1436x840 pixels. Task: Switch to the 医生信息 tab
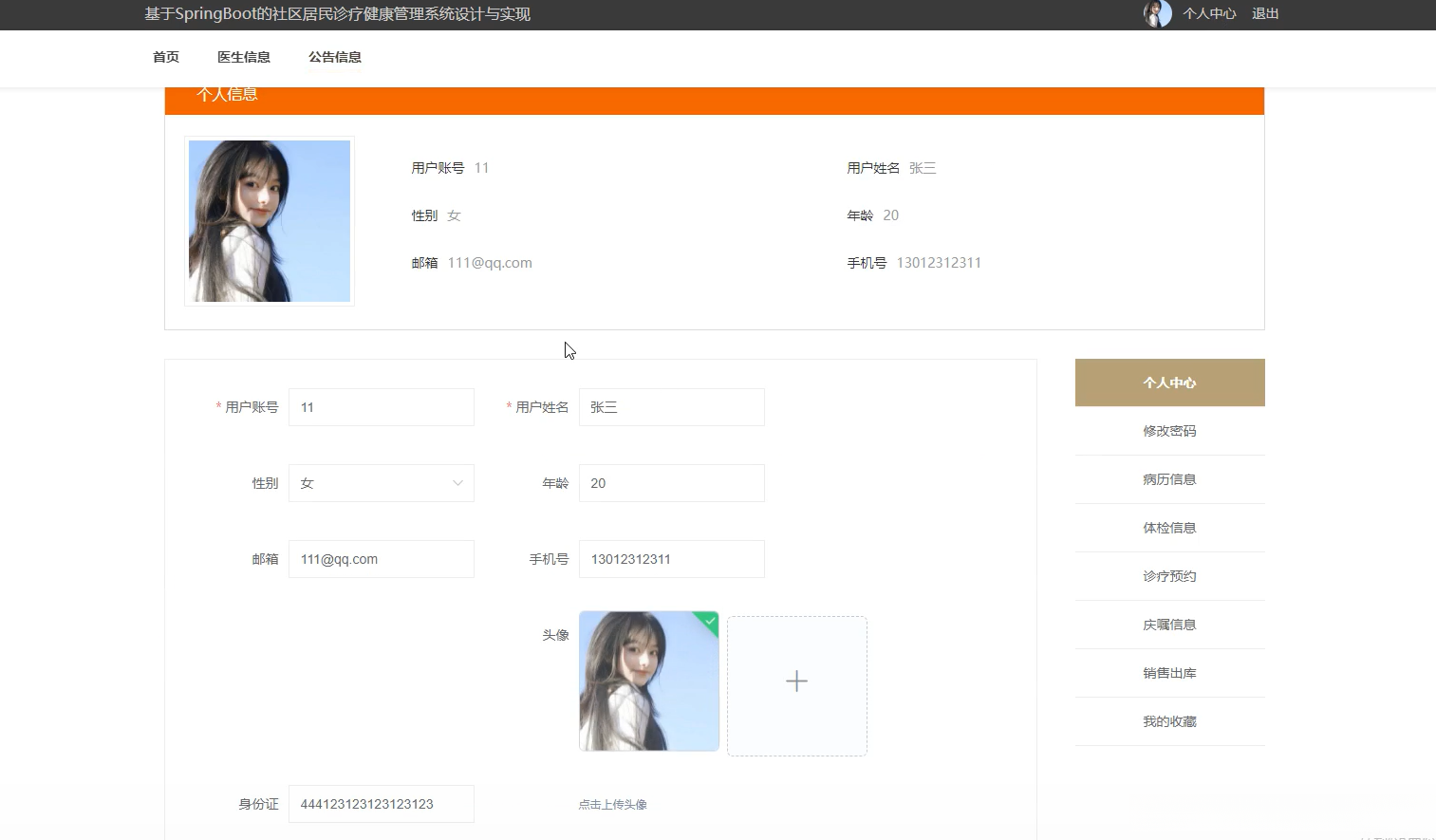click(x=243, y=57)
